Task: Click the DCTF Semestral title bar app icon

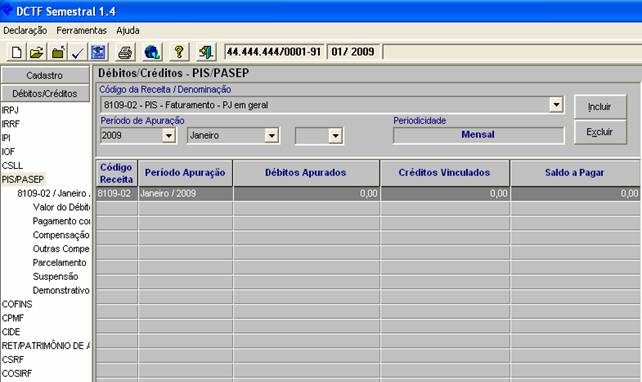Action: [x=7, y=9]
